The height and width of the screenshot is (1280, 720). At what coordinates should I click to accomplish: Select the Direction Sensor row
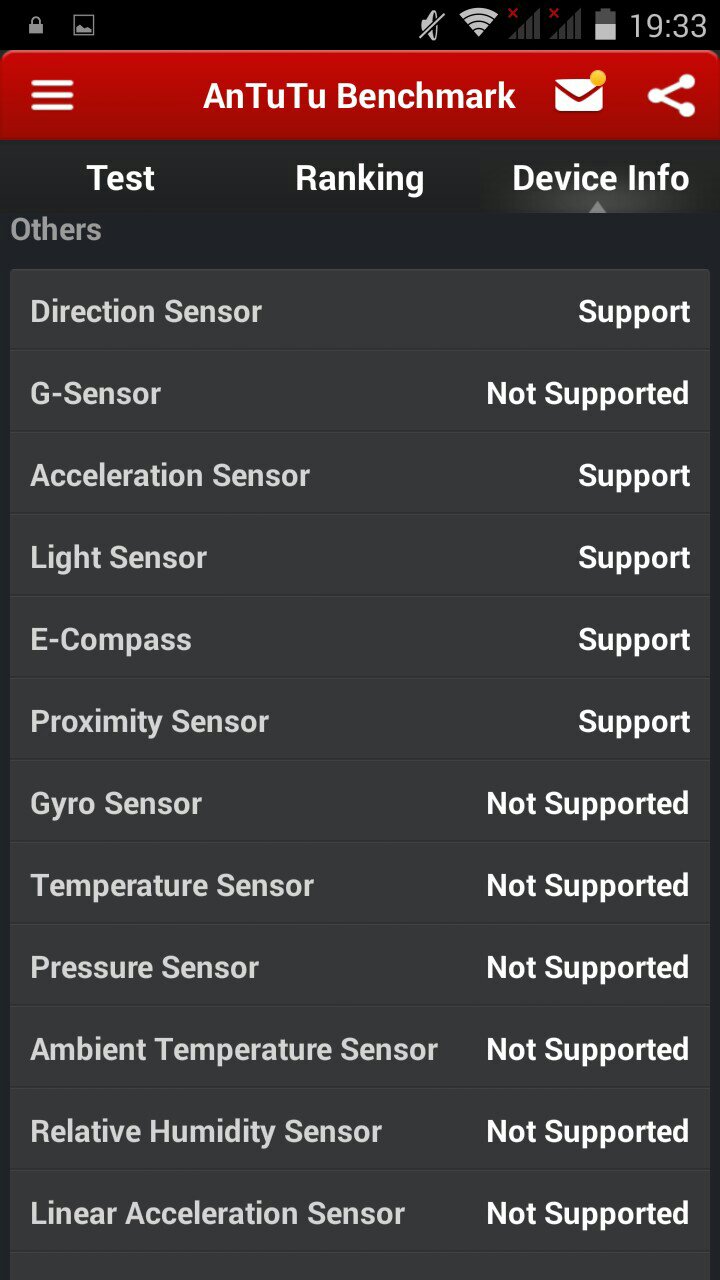360,311
